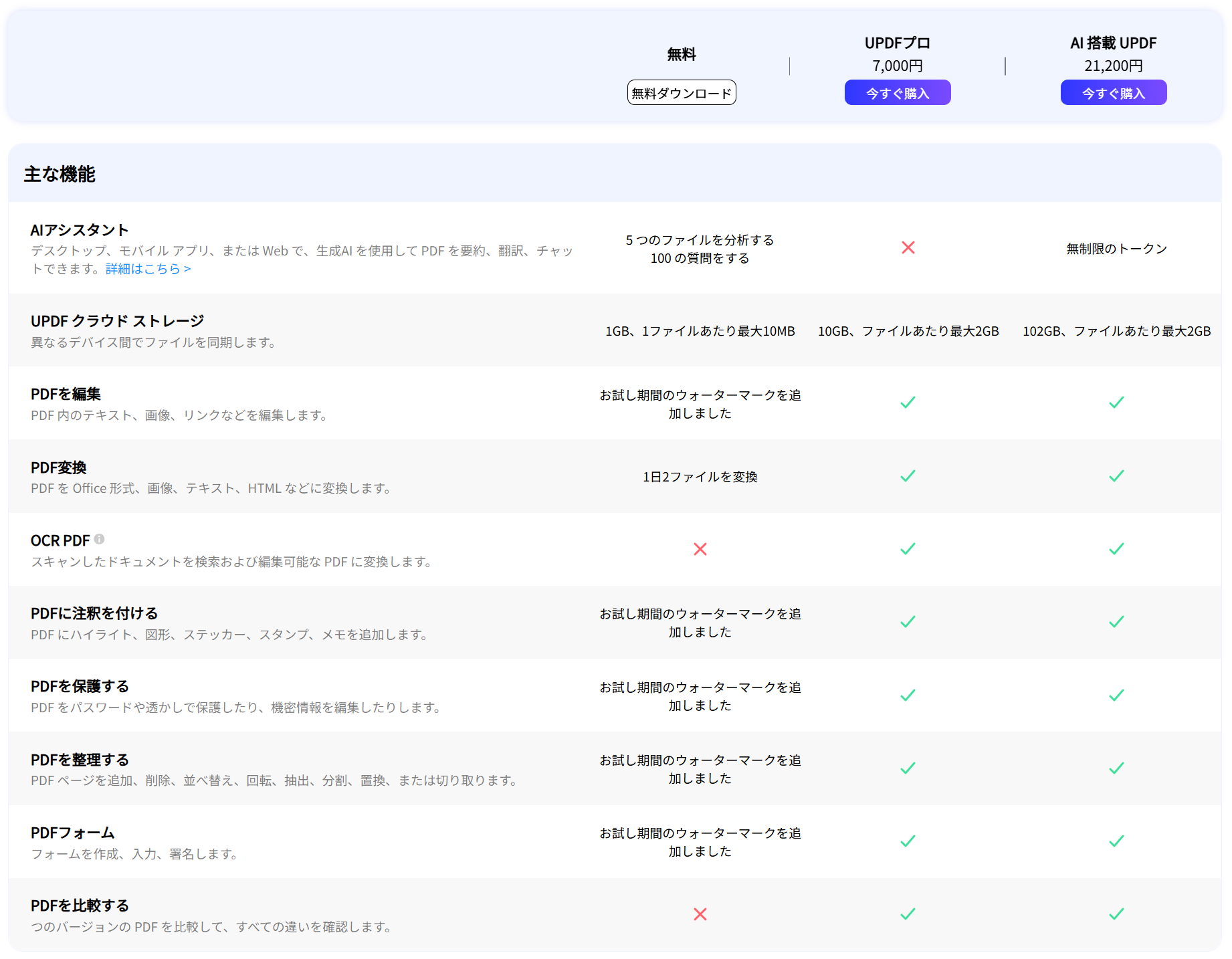Click the AI 搭載 UPDF checkmark for PDFを保護する
This screenshot has height=959, width=1232.
pos(1117,696)
